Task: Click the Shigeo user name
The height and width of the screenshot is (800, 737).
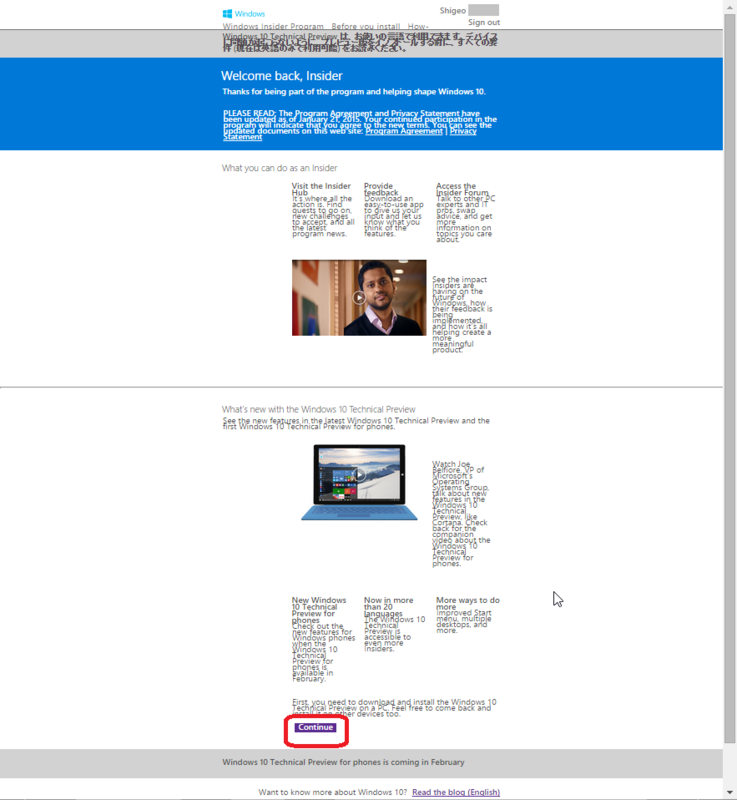Action: (x=453, y=10)
